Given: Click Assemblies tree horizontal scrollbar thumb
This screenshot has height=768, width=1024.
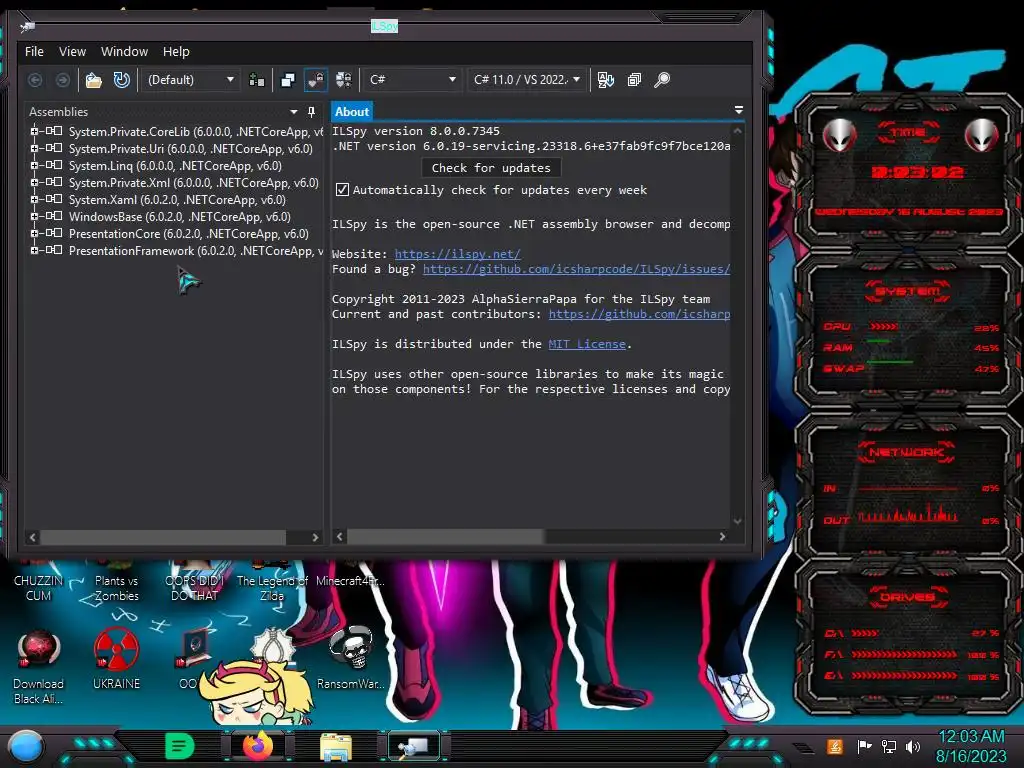Looking at the screenshot, I should click(163, 537).
